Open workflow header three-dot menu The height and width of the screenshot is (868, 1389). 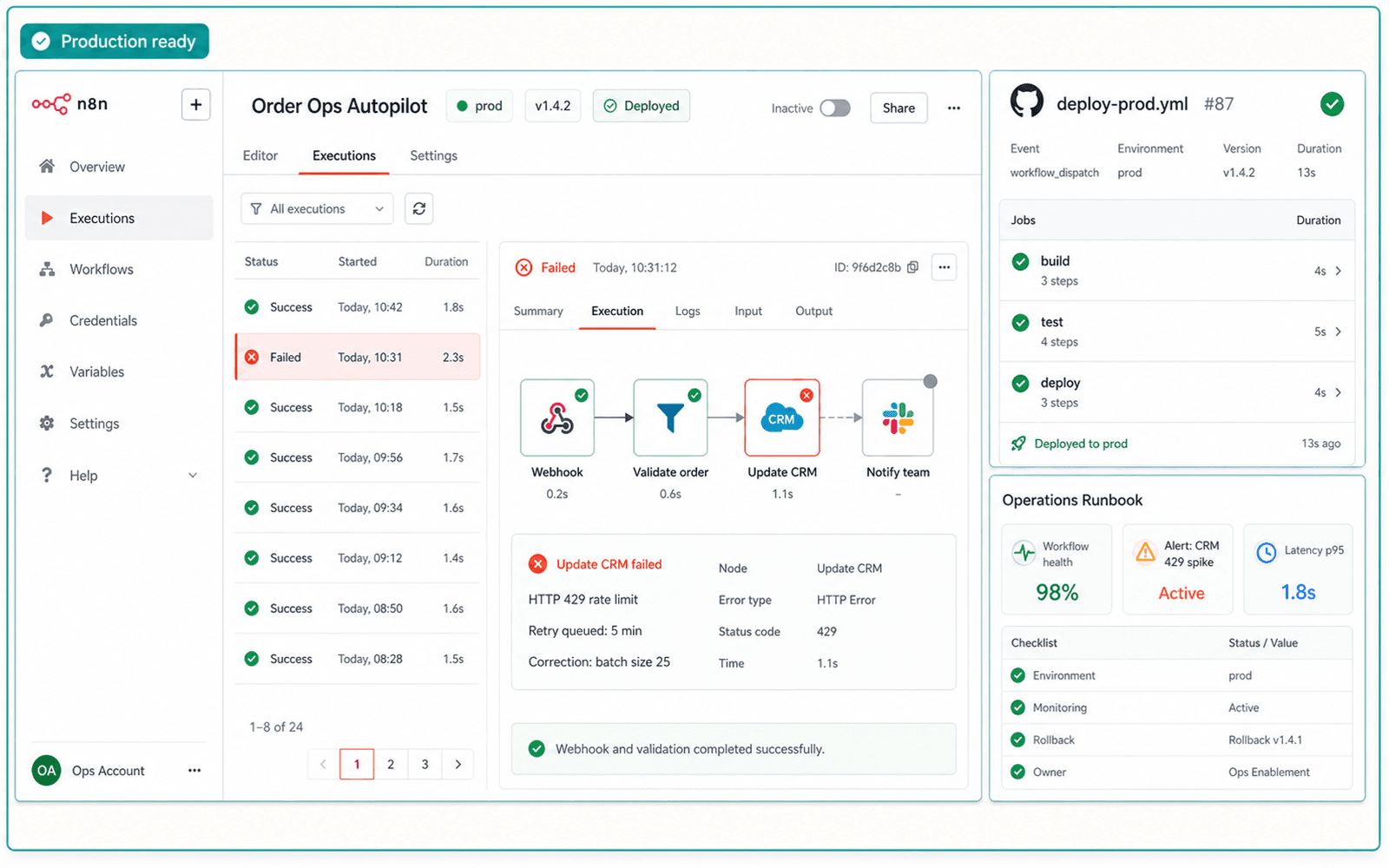click(x=954, y=108)
